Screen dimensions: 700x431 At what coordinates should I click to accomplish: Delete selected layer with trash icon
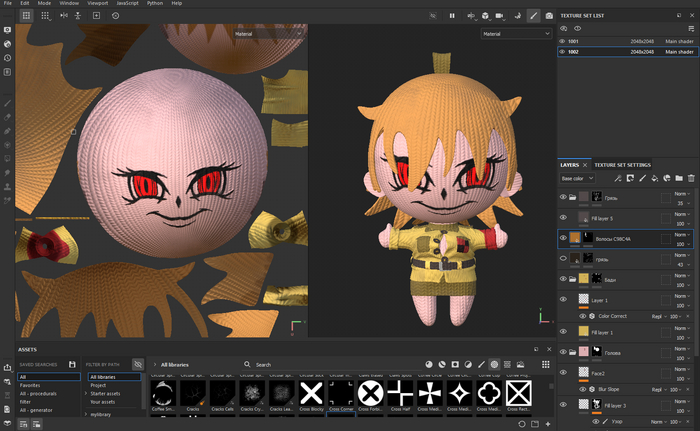pos(691,178)
